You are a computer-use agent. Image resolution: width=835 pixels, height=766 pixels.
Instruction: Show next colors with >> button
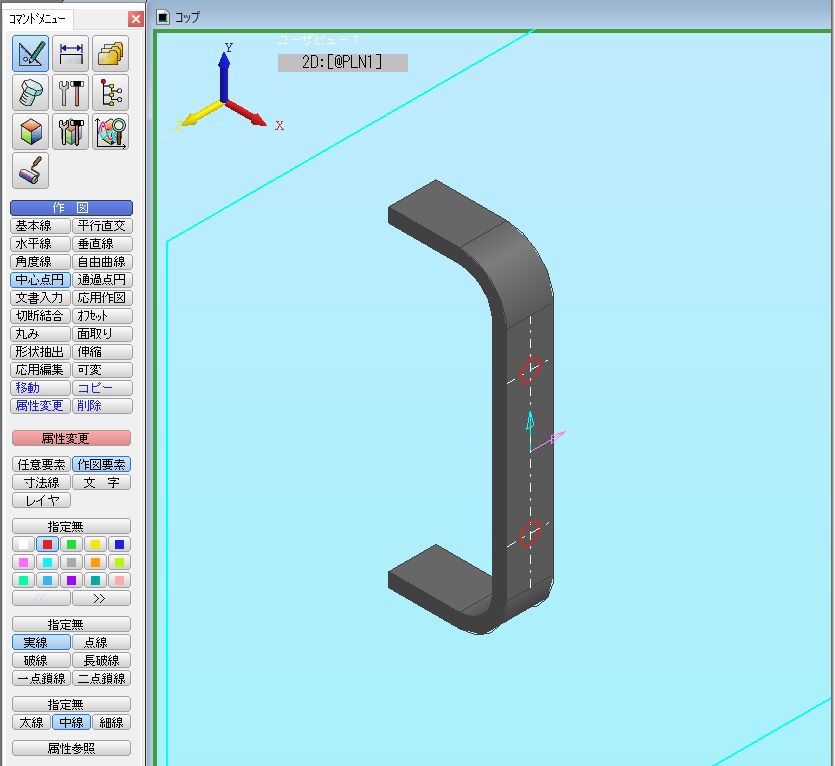tap(102, 598)
